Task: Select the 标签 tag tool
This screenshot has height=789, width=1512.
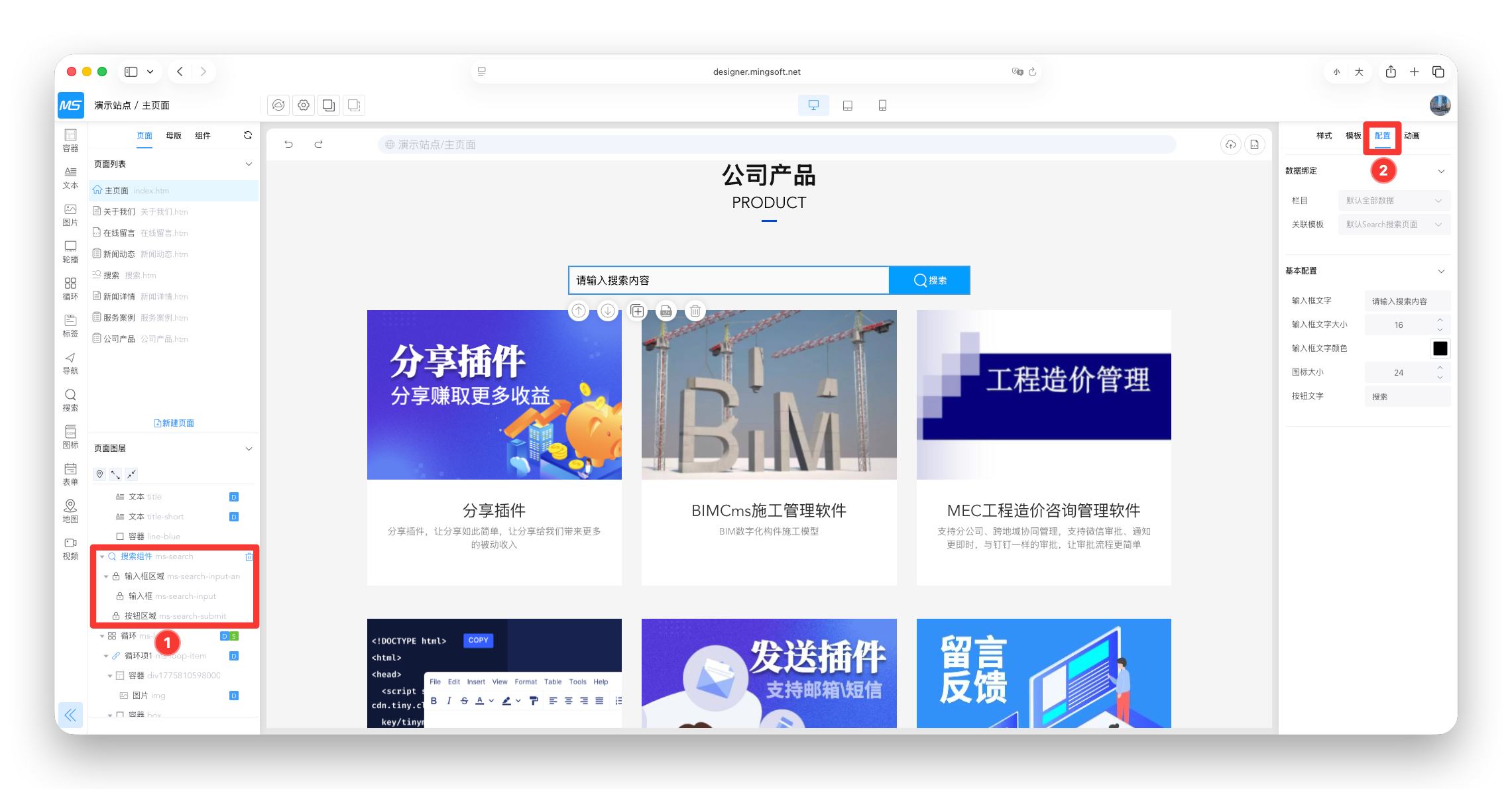Action: click(x=70, y=326)
